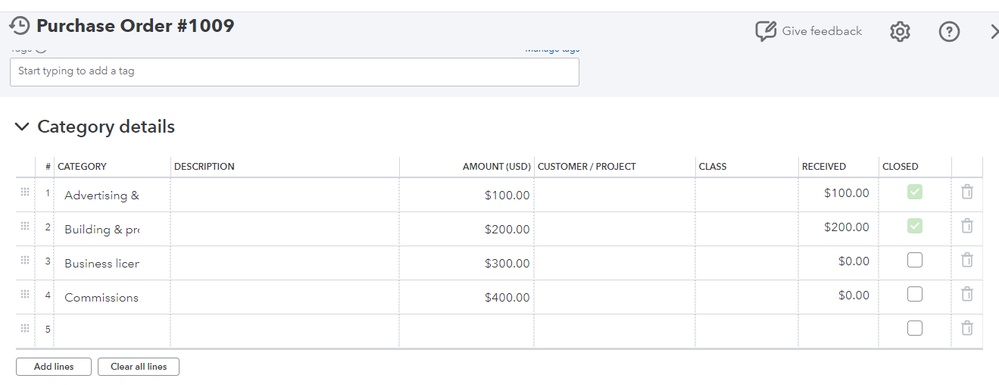Image resolution: width=999 pixels, height=385 pixels.
Task: Delete line 1 Advertising with trash icon
Action: 967,192
